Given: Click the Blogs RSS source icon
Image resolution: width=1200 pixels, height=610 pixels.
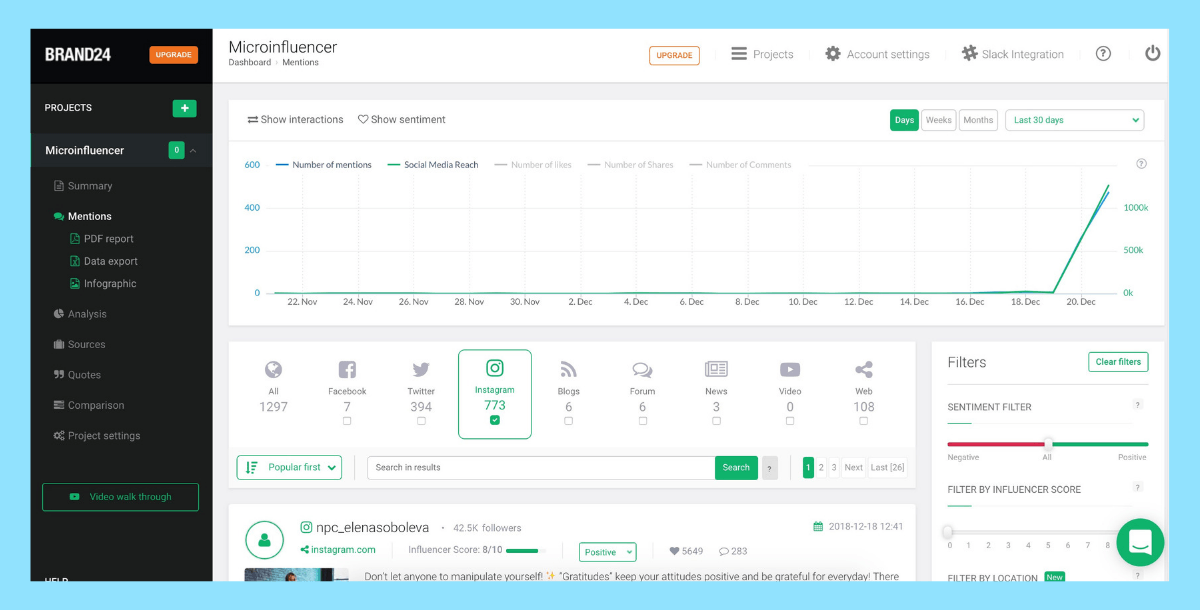Looking at the screenshot, I should [568, 369].
